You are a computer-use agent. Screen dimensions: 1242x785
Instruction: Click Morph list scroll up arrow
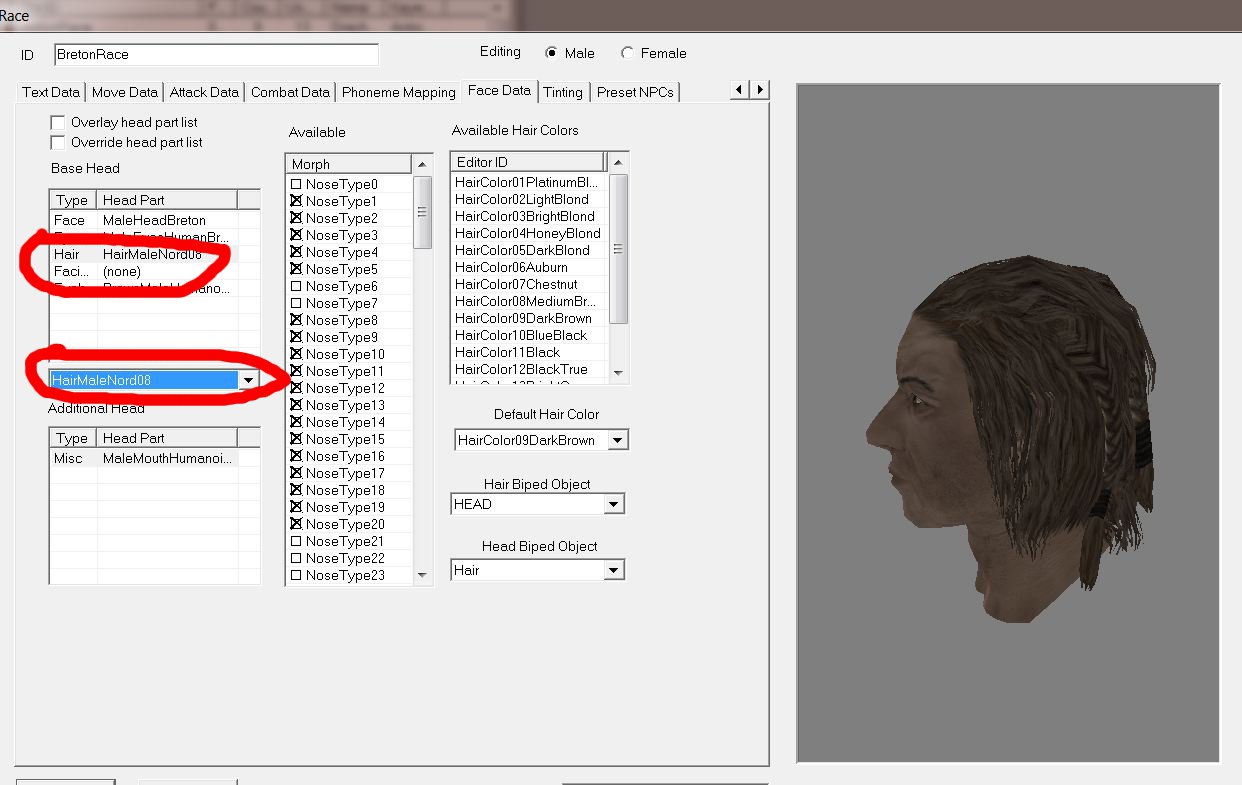coord(422,164)
